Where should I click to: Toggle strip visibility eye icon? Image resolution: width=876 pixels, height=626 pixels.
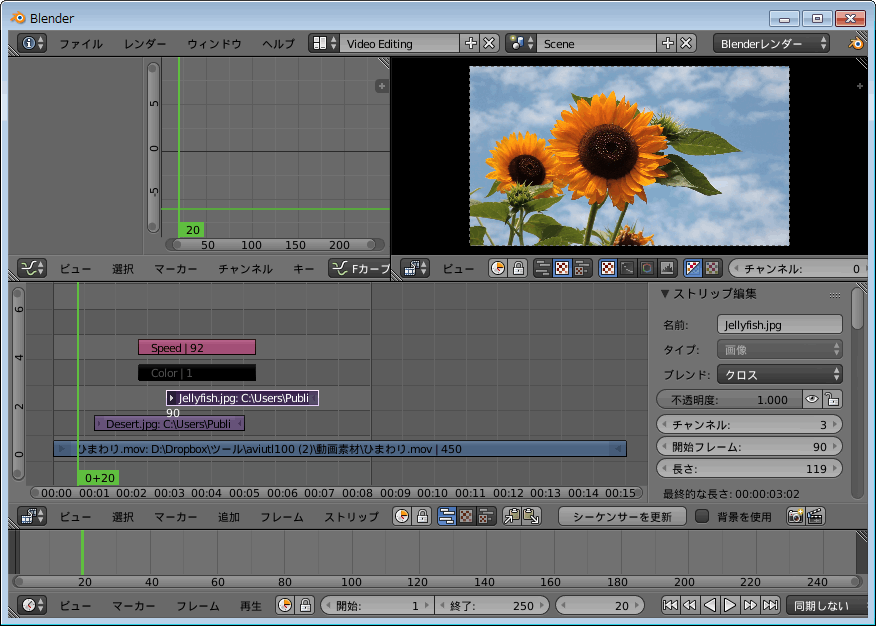(x=812, y=399)
